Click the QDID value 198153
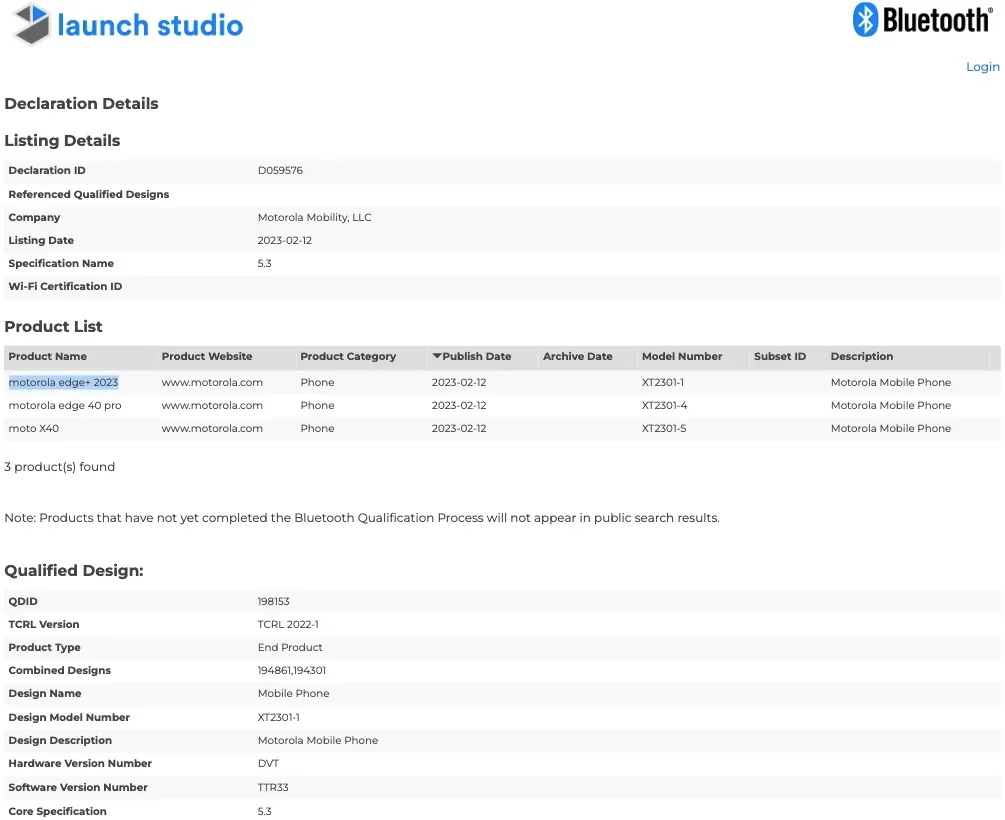 (x=273, y=601)
